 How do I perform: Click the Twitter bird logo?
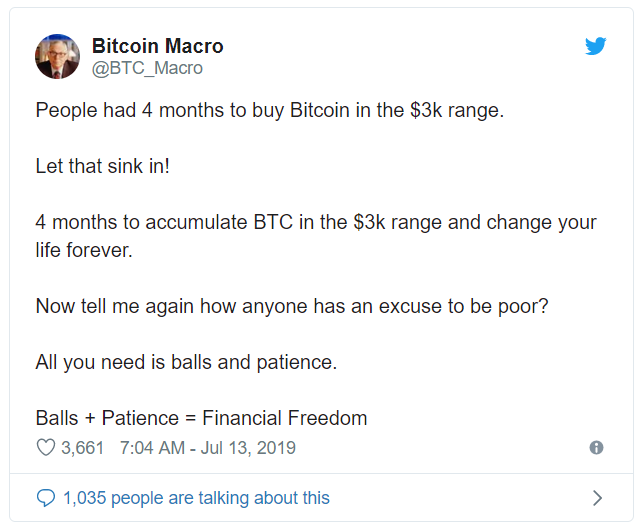tap(595, 46)
